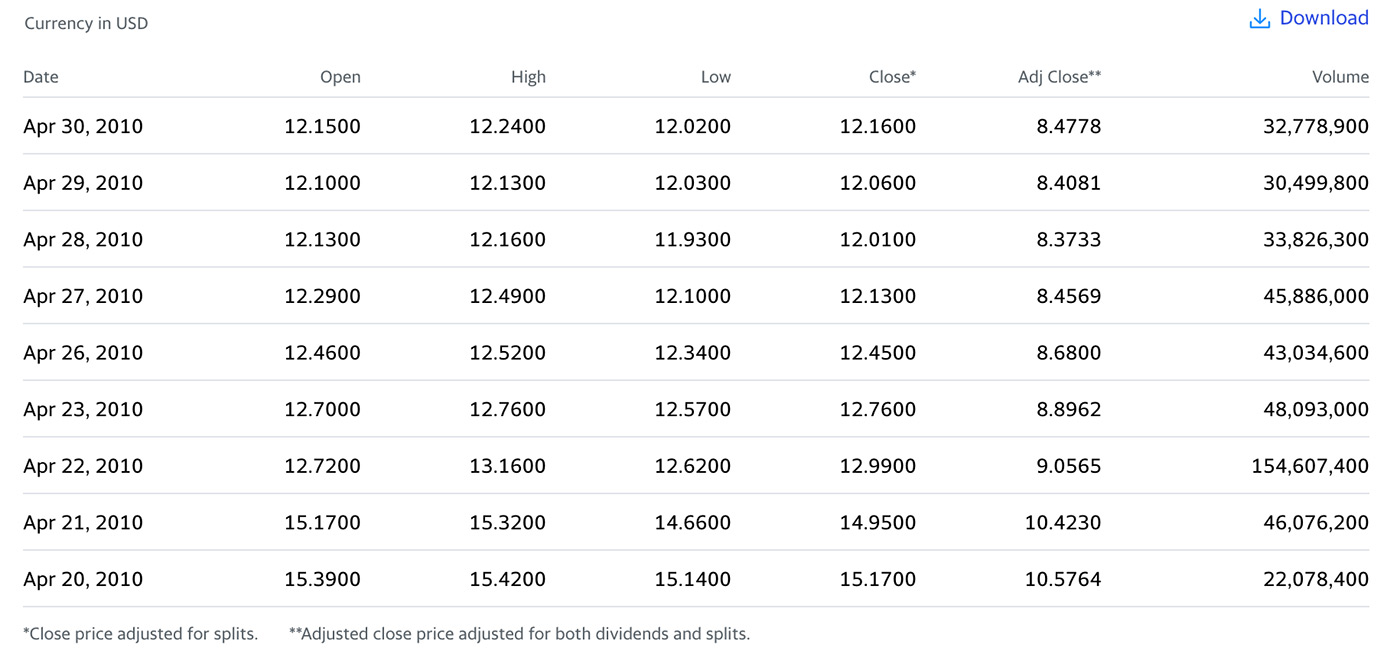The height and width of the screenshot is (664, 1400).
Task: Click the Adj Close** column header
Action: pos(1059,77)
